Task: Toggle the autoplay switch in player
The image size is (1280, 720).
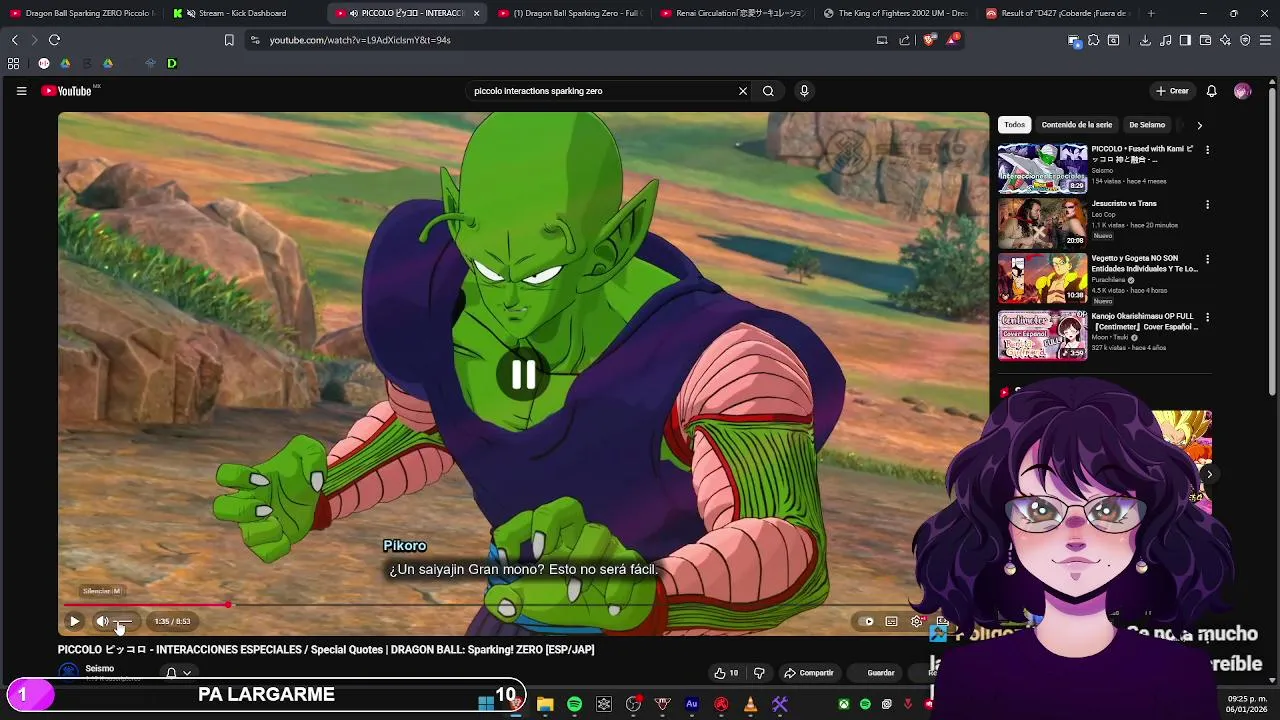Action: pos(867,621)
